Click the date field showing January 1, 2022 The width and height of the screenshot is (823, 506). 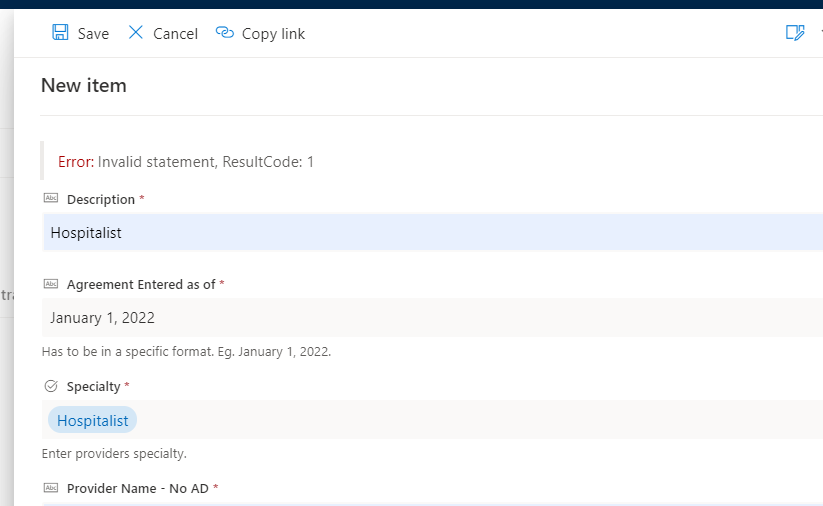(x=400, y=318)
